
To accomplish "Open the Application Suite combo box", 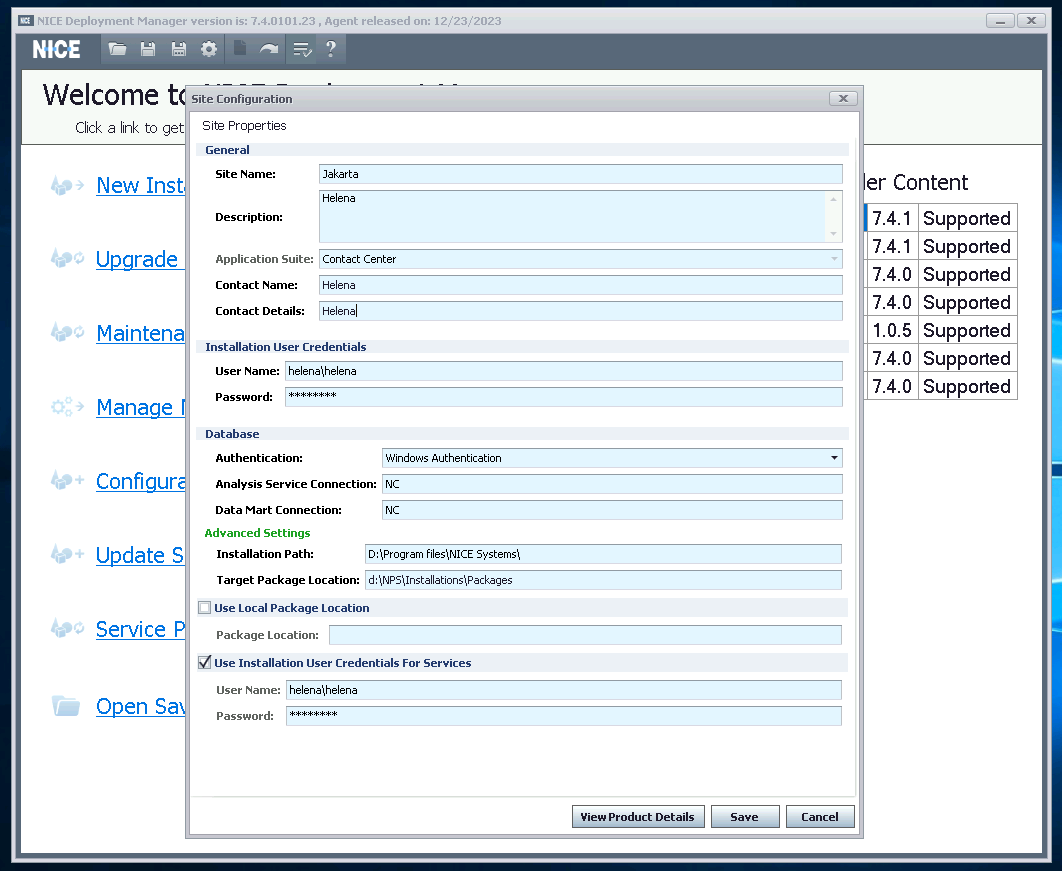I will click(x=834, y=259).
